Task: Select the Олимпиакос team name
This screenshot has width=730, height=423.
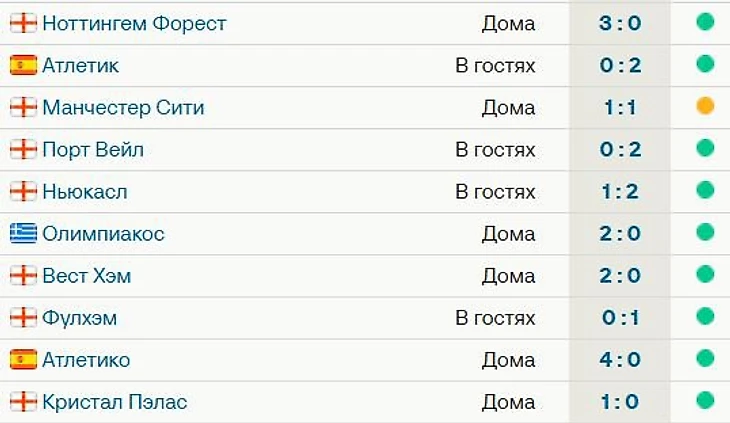Action: click(103, 234)
